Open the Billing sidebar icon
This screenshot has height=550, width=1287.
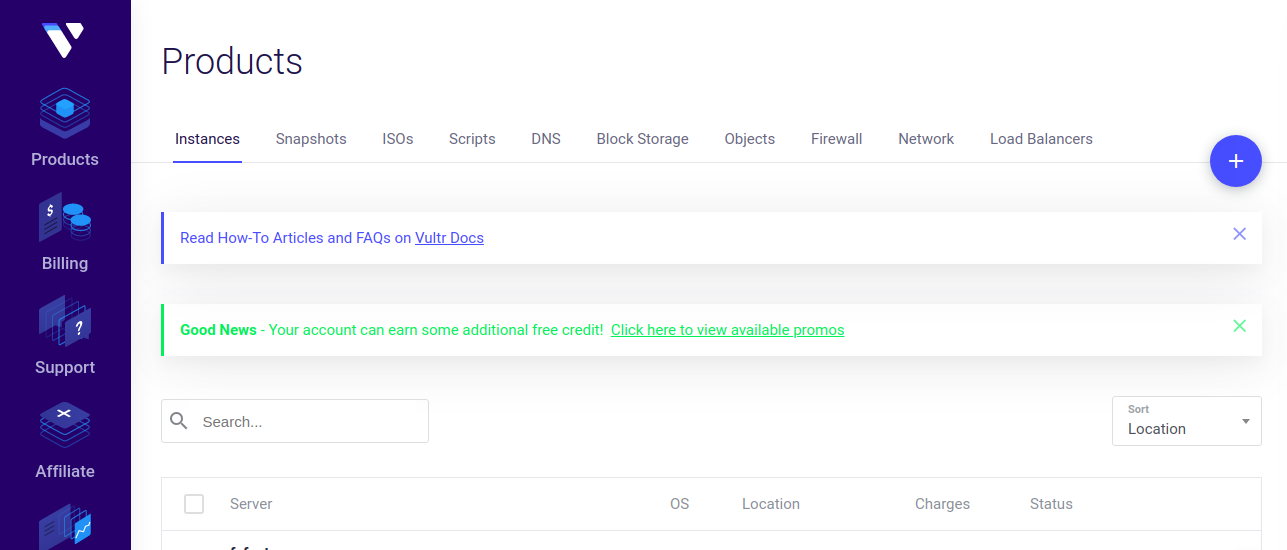pyautogui.click(x=65, y=218)
